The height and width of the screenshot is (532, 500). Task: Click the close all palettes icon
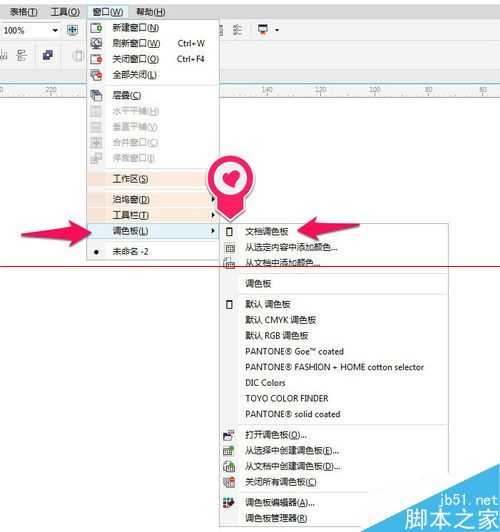229,482
